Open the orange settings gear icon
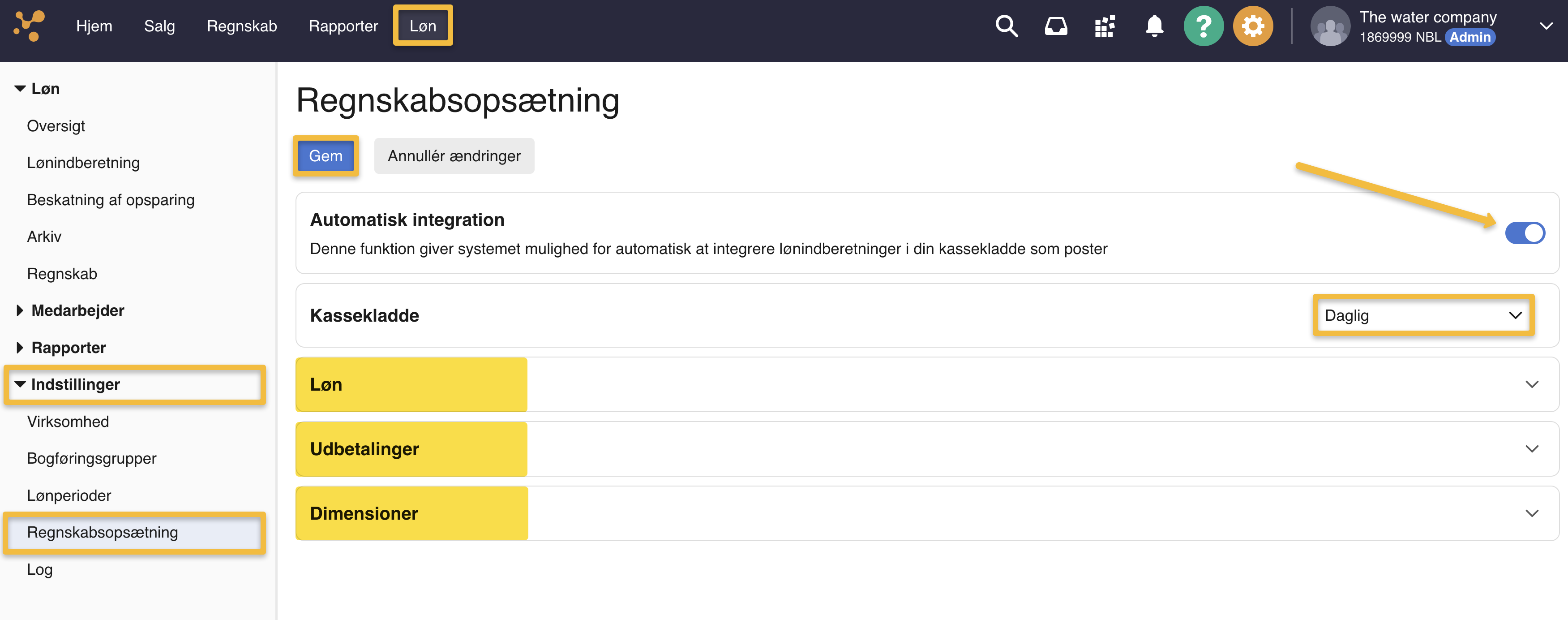 pos(1253,26)
